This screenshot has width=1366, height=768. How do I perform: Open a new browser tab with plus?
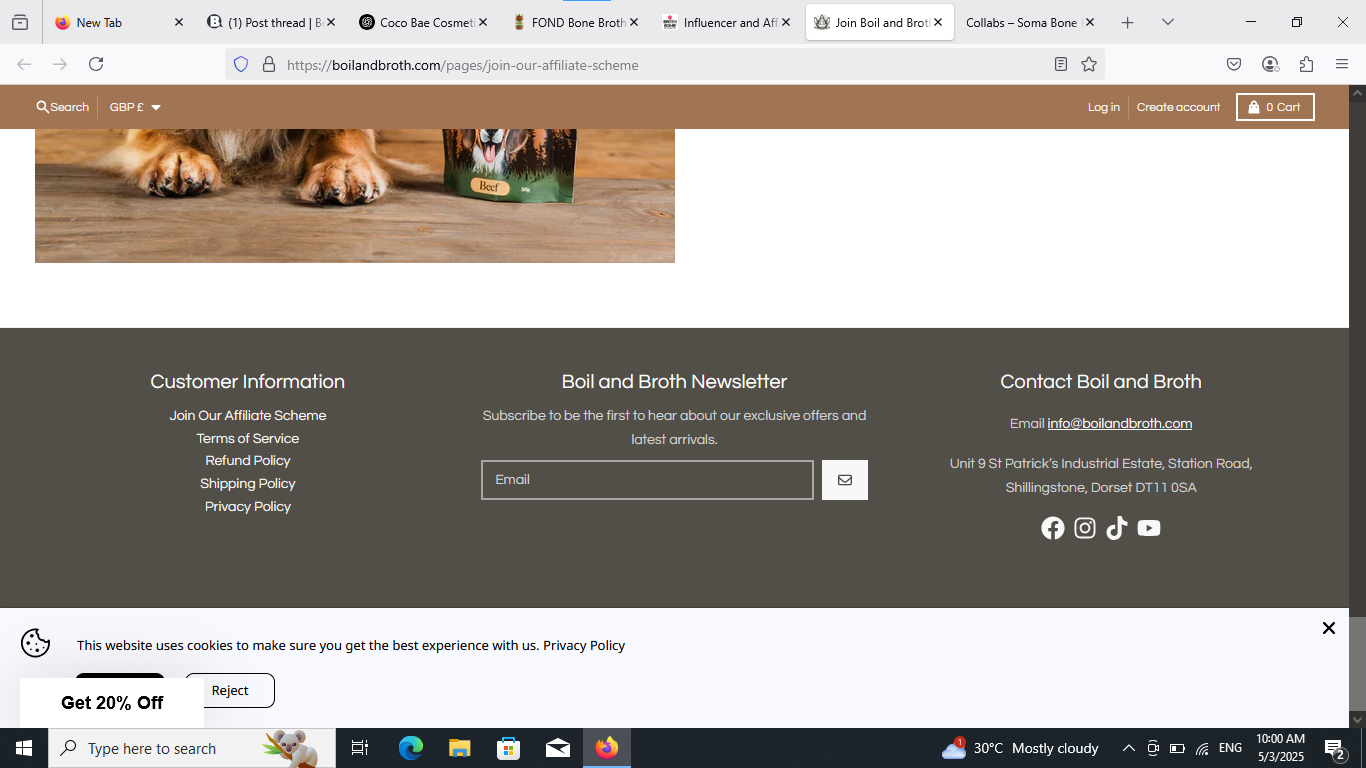(x=1128, y=22)
